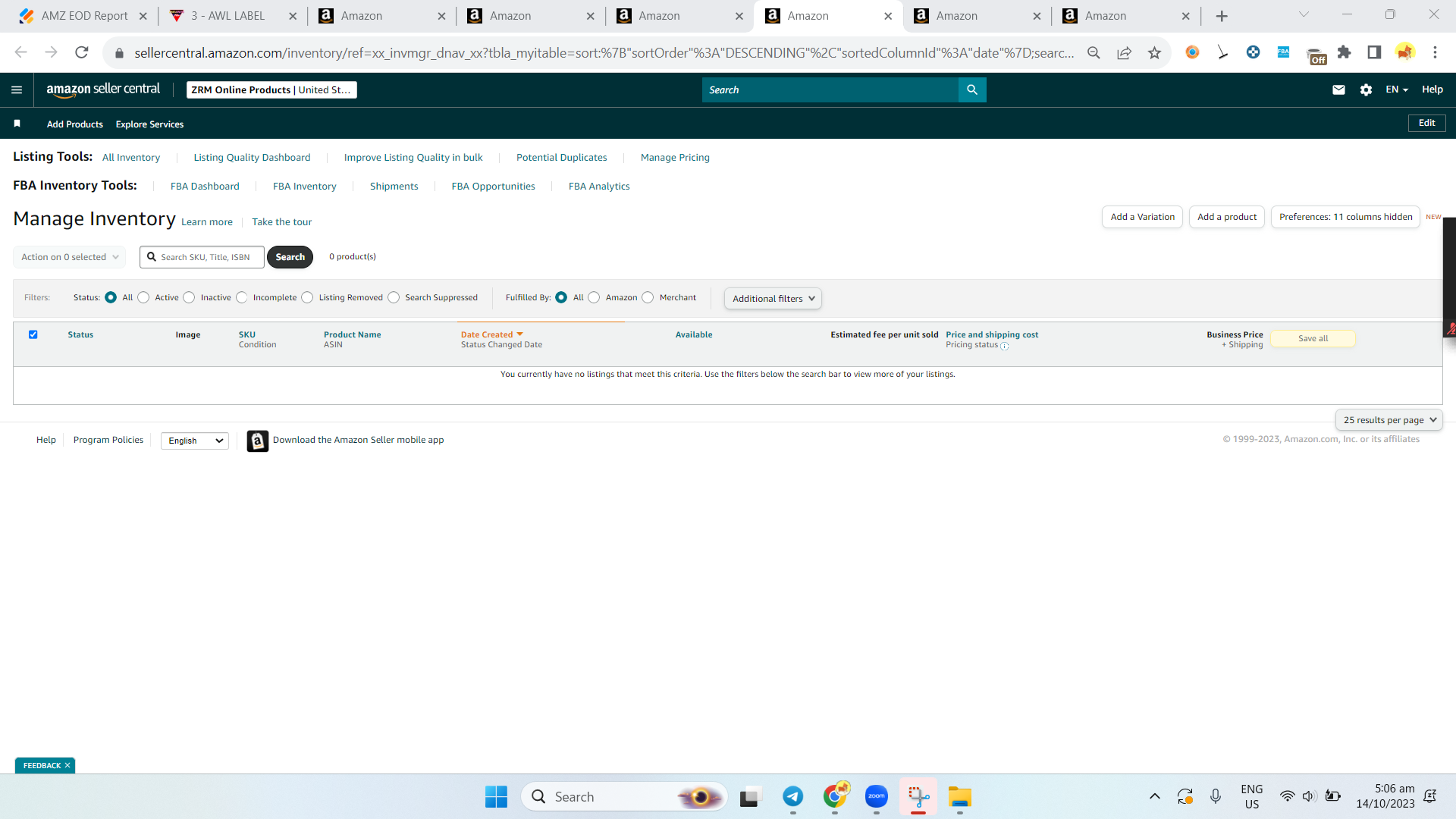Reload the page in Chrome
The width and height of the screenshot is (1456, 819).
coord(82,52)
